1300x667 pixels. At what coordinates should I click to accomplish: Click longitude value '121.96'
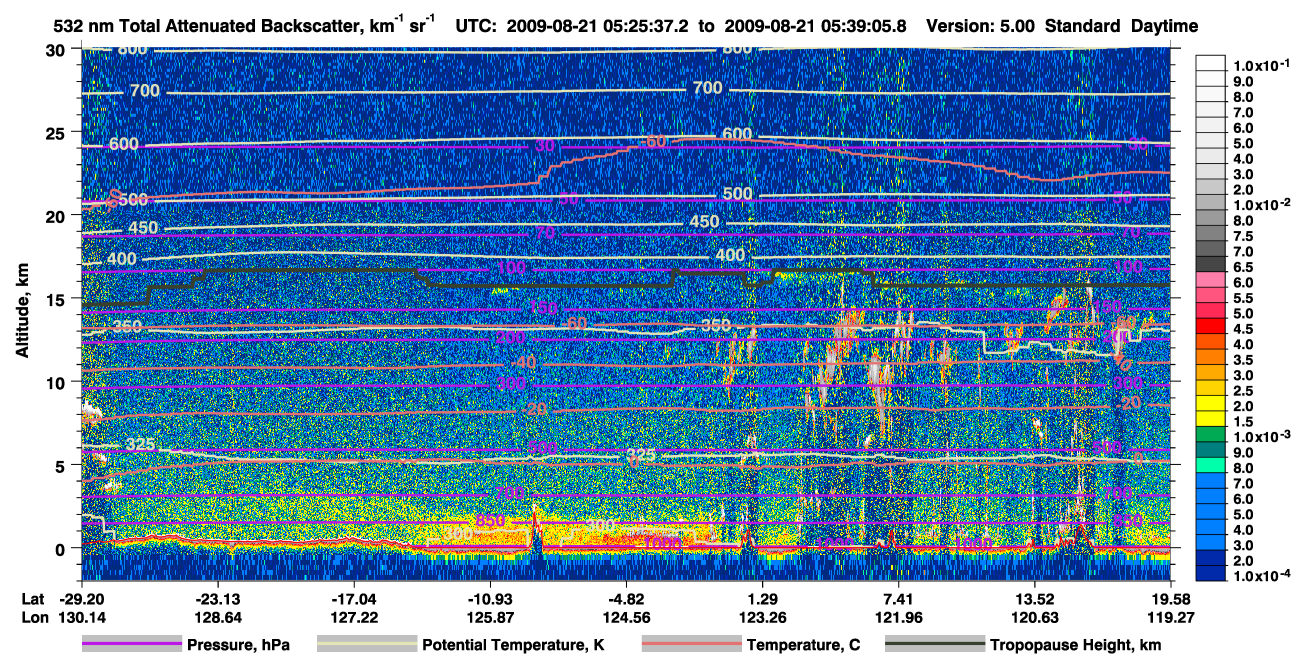coord(898,618)
